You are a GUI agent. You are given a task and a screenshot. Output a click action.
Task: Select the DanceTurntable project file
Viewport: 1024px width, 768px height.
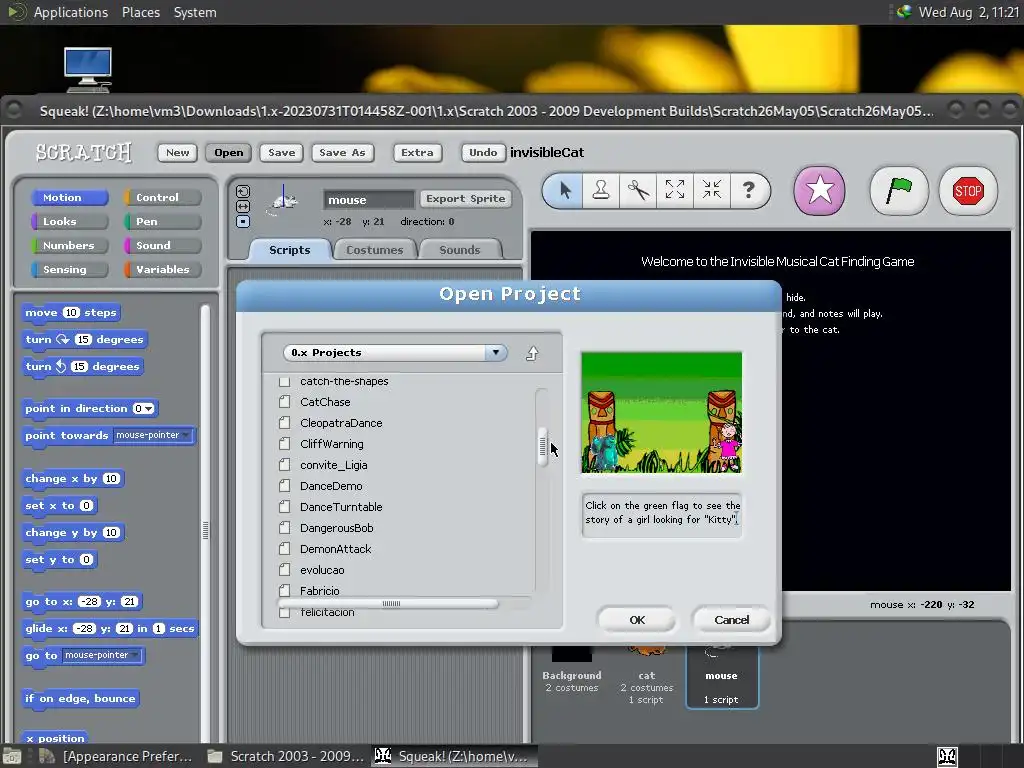click(341, 507)
